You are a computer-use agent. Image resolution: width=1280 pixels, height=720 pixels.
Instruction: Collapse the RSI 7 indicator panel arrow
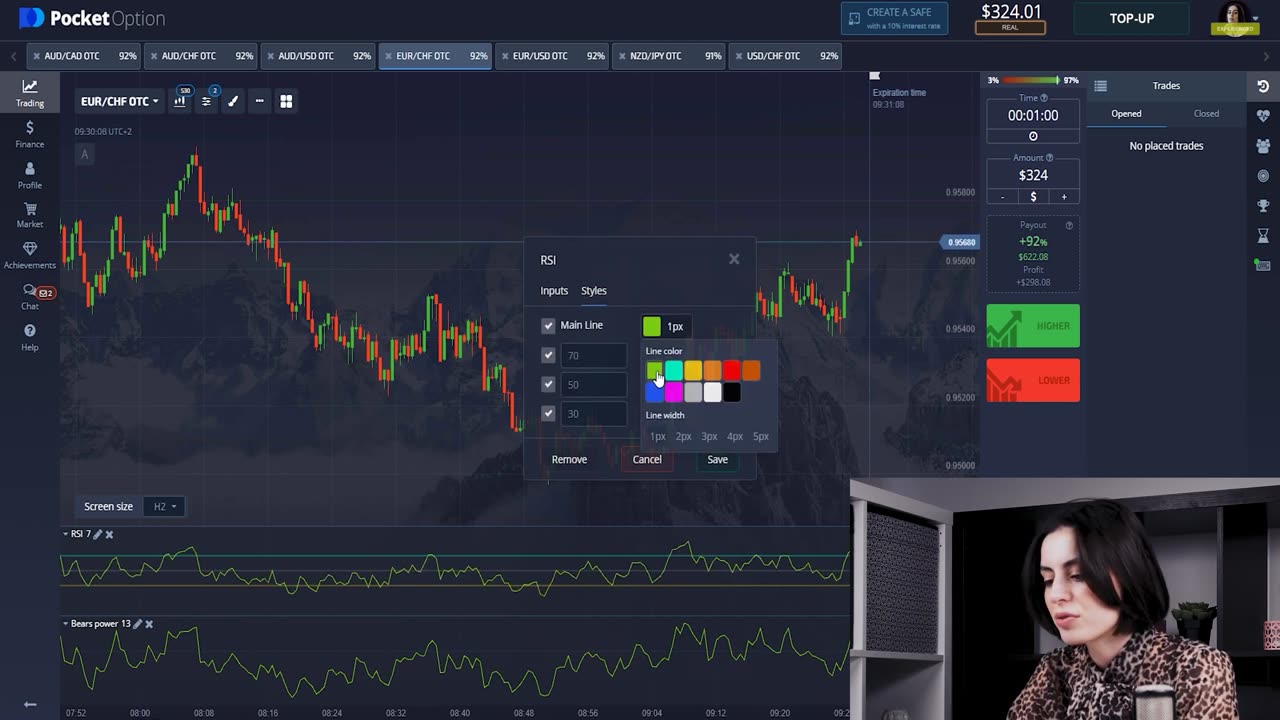tap(66, 534)
